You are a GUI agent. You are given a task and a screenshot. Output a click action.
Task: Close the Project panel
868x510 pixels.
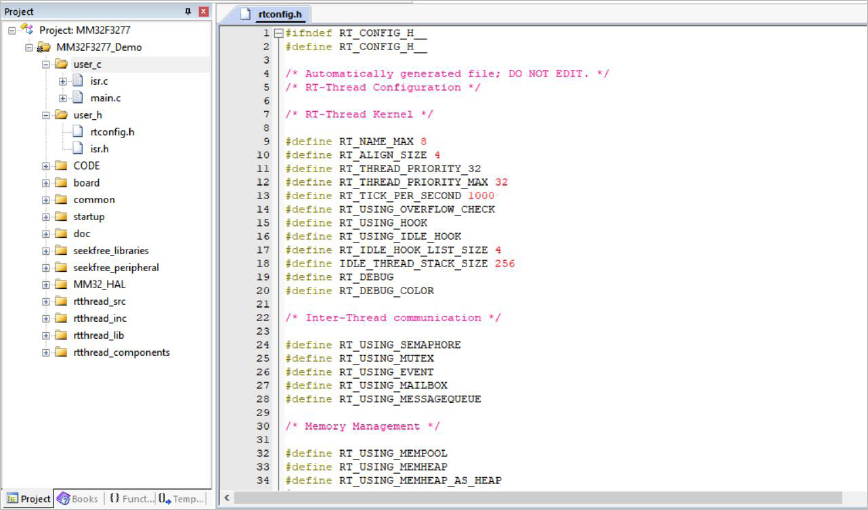(x=204, y=11)
